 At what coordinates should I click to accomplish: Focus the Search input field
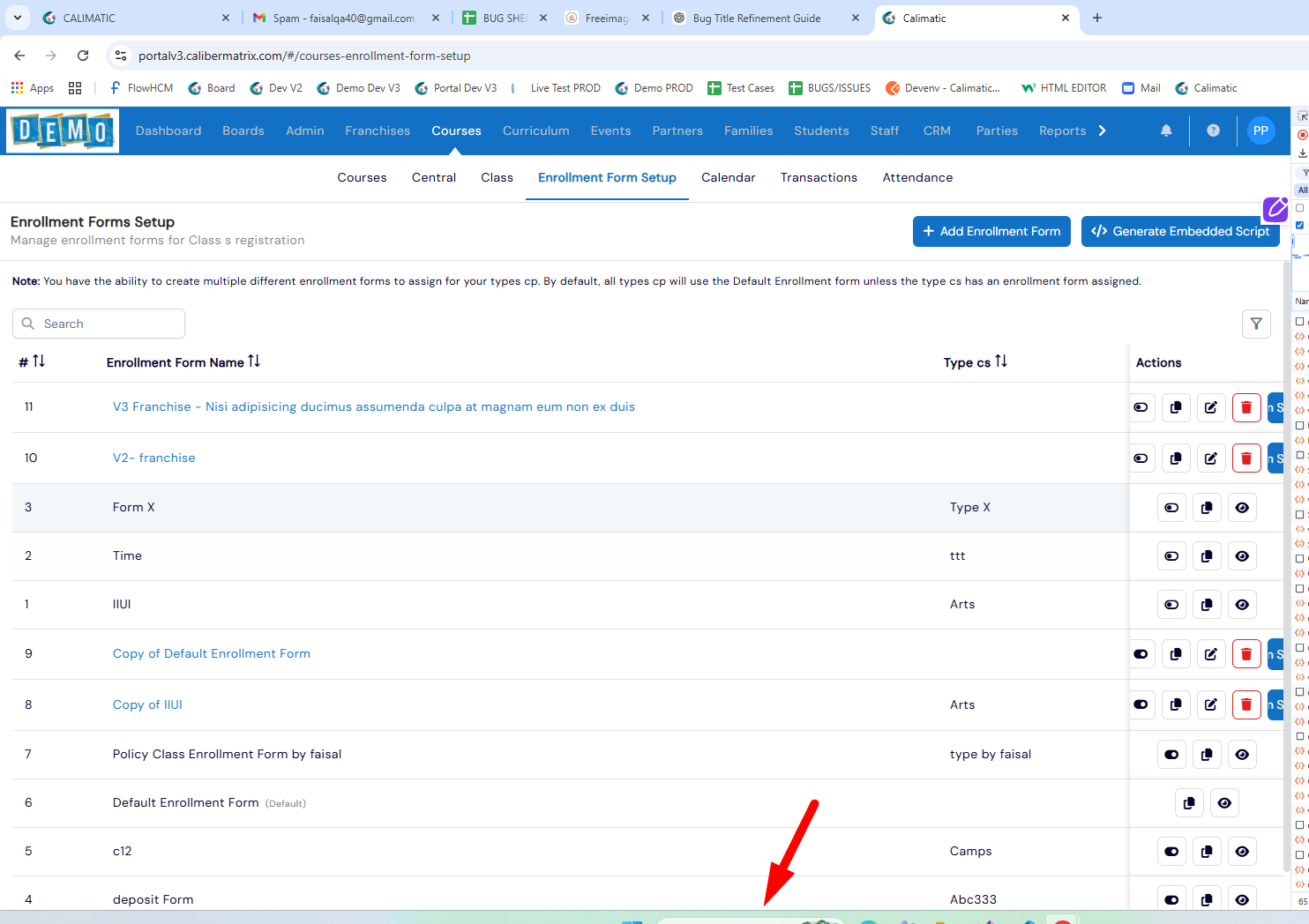[99, 324]
